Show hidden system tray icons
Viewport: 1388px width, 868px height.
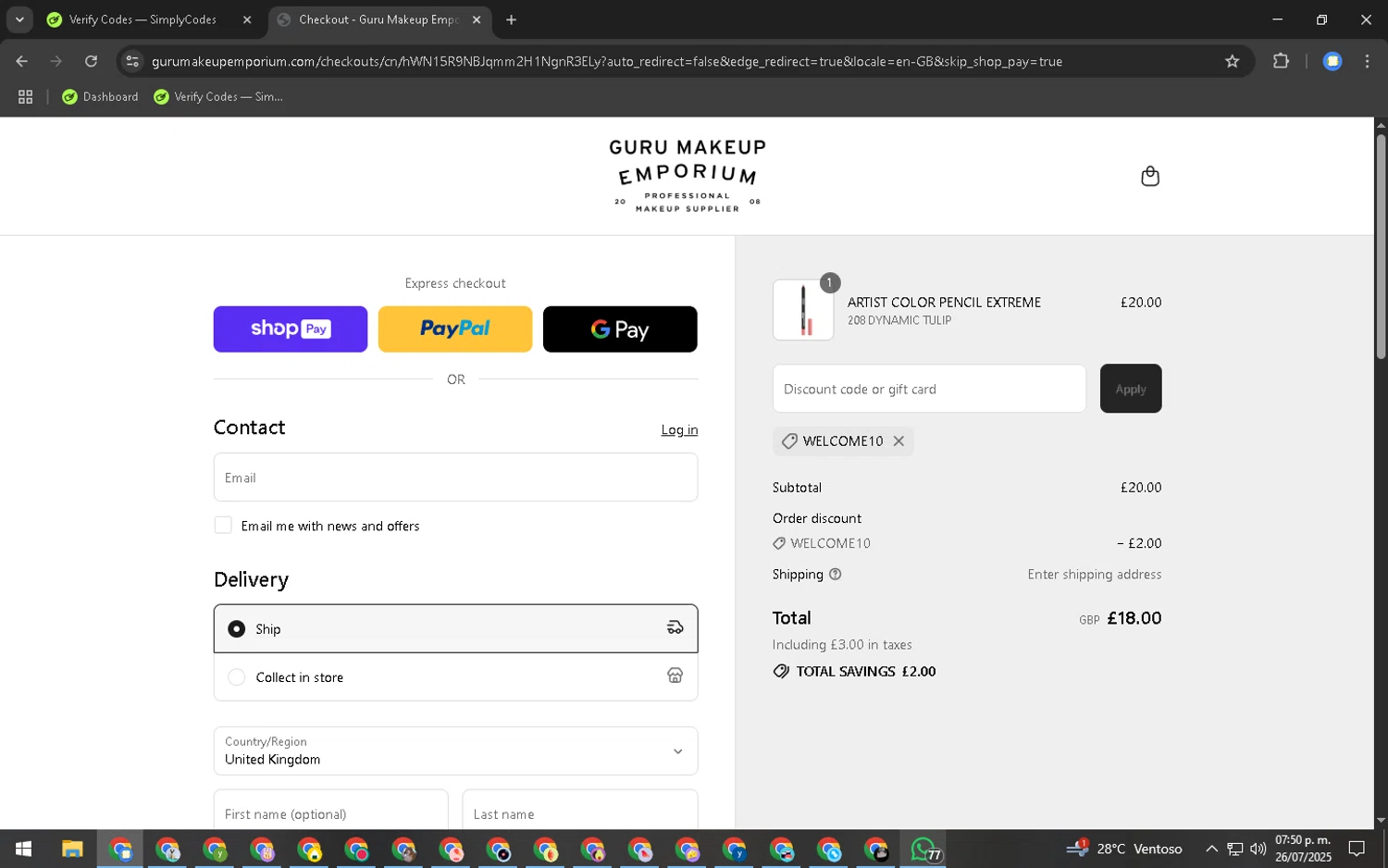[x=1211, y=849]
